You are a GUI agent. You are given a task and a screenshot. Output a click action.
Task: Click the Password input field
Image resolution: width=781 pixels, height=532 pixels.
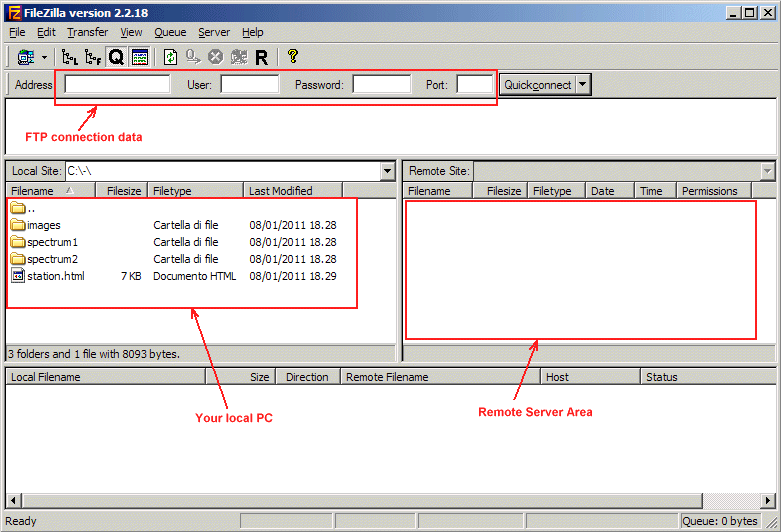(x=382, y=84)
